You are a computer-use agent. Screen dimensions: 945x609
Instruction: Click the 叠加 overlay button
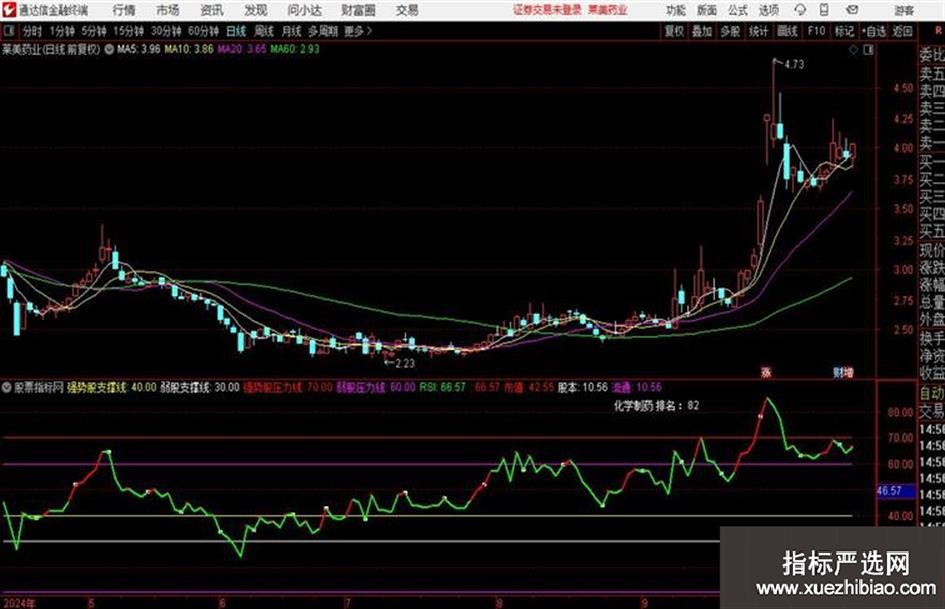[x=702, y=31]
